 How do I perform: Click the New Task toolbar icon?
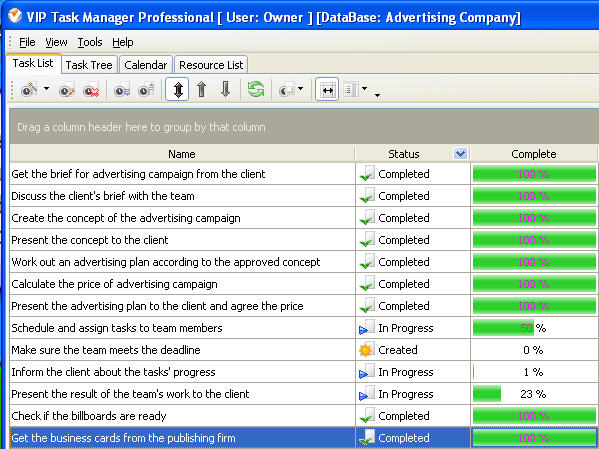29,90
